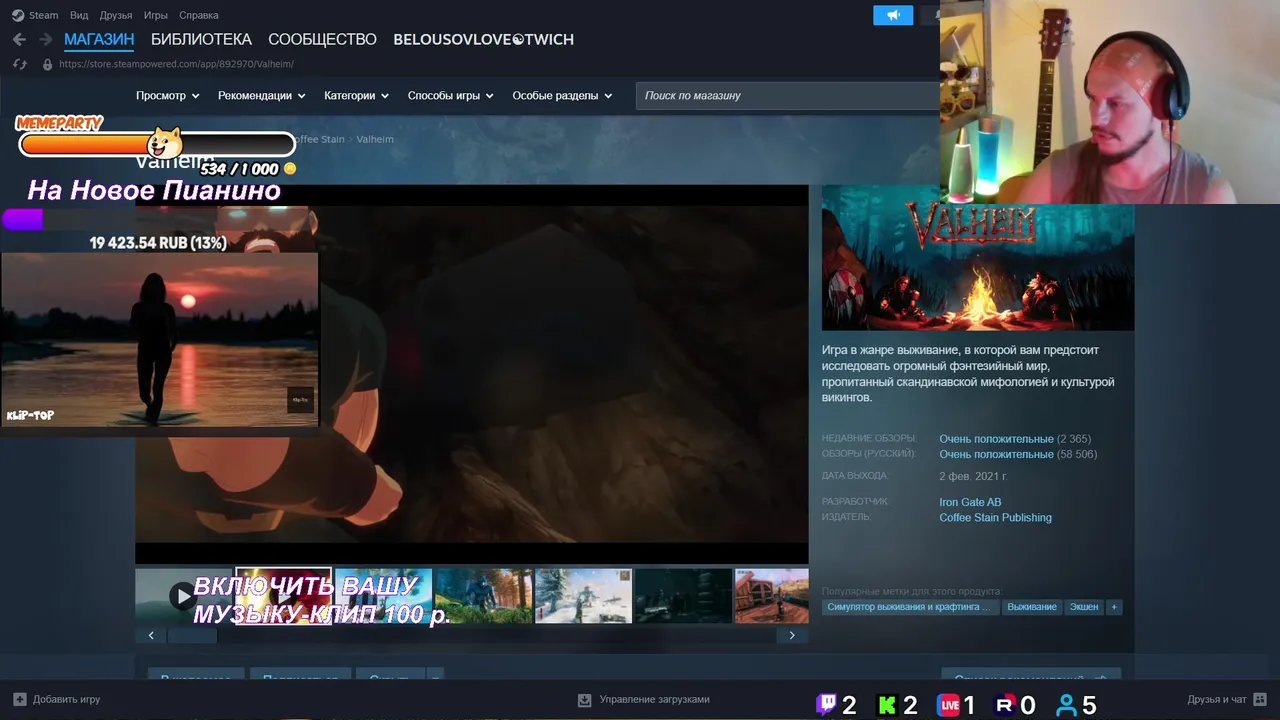Image resolution: width=1280 pixels, height=720 pixels.
Task: Switch to the МАГАЗИН tab
Action: (99, 39)
